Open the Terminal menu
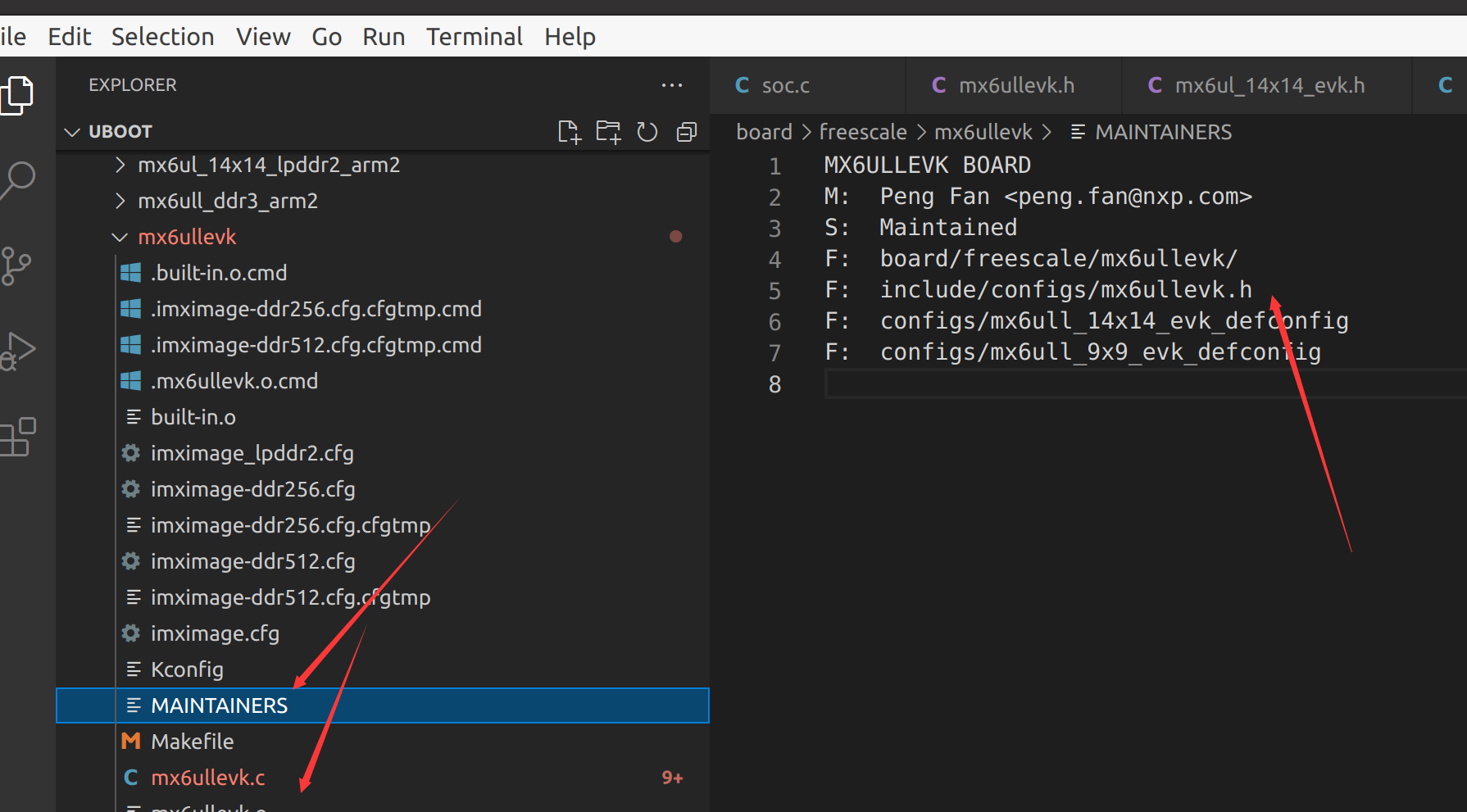1467x812 pixels. pos(474,36)
